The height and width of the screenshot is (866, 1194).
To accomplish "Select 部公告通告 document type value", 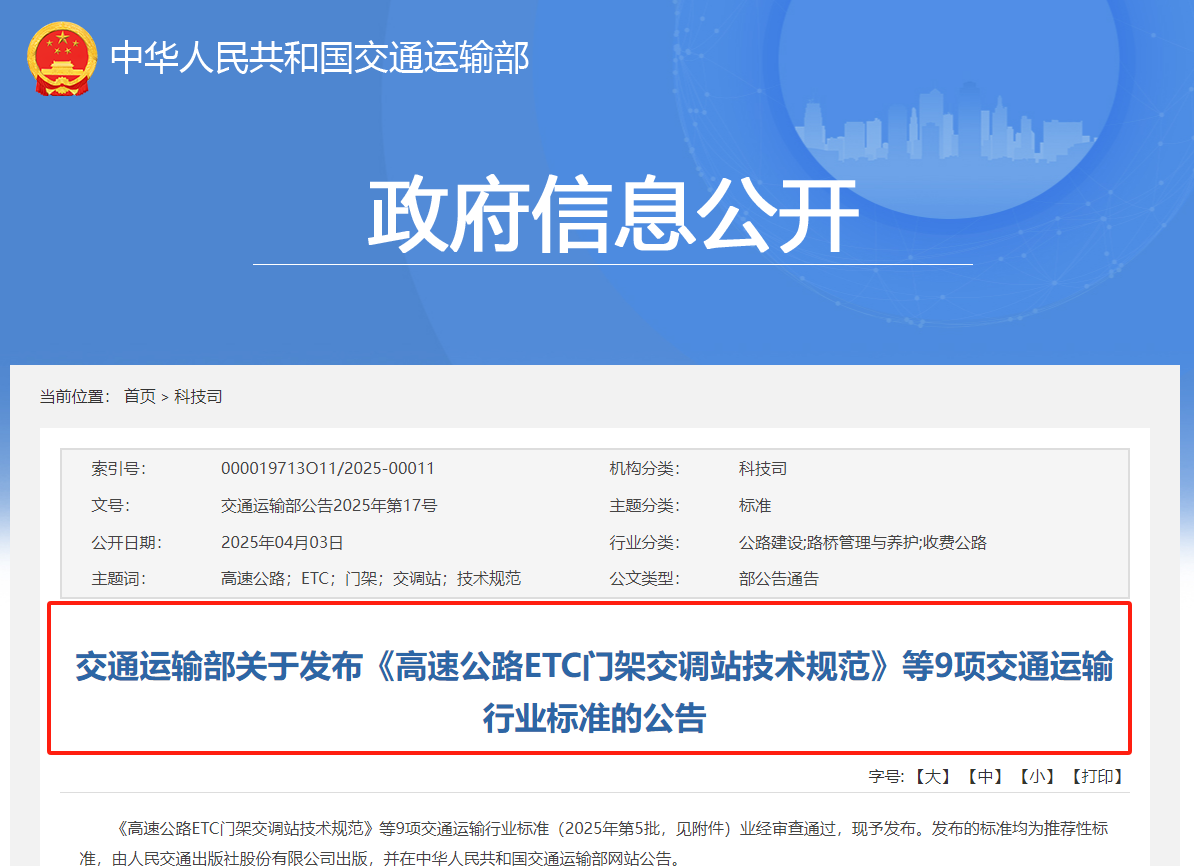I will click(x=778, y=579).
